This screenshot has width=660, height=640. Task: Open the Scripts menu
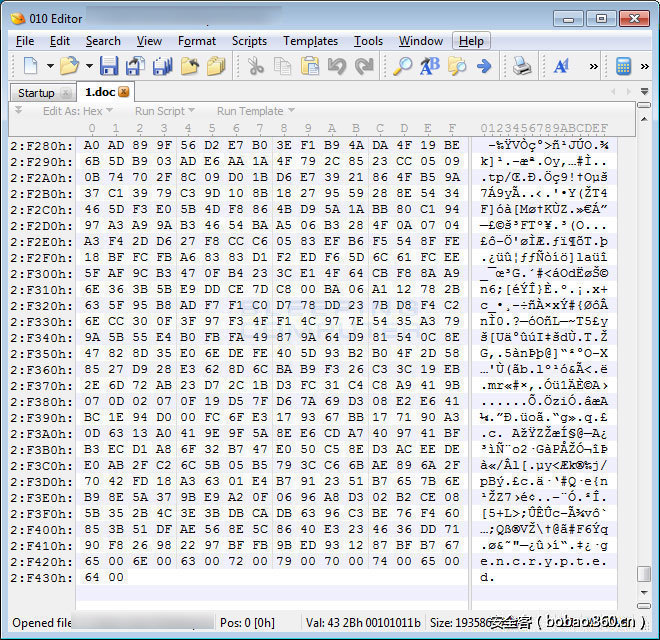coord(249,41)
